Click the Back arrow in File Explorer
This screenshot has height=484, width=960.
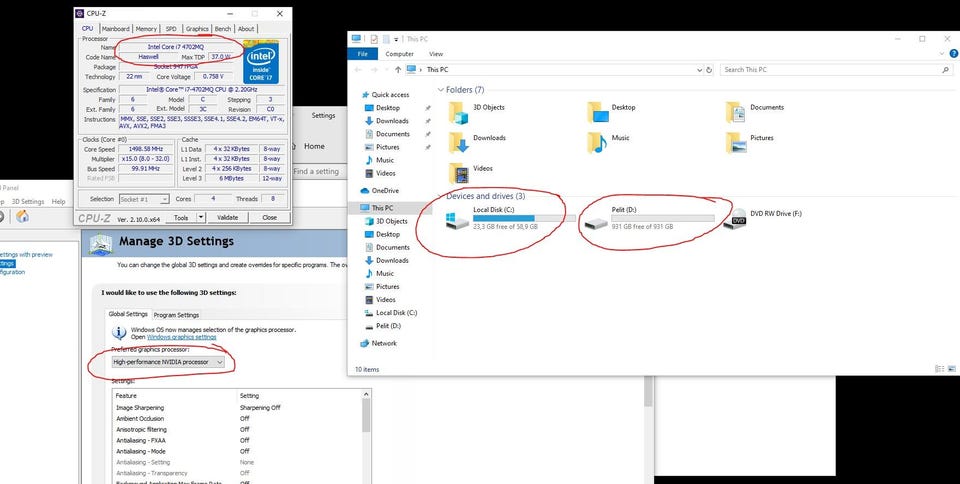click(359, 70)
